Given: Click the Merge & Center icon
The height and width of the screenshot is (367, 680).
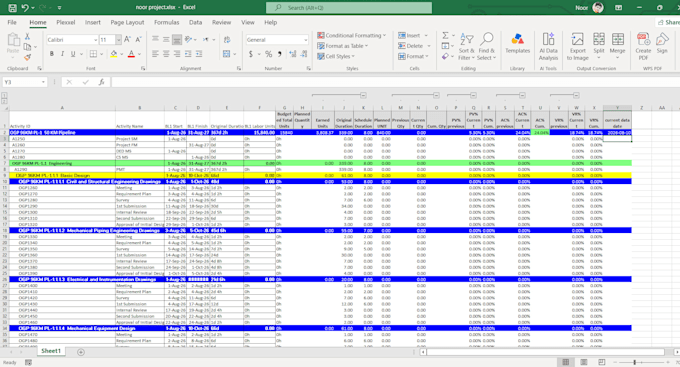Looking at the screenshot, I should 226,54.
